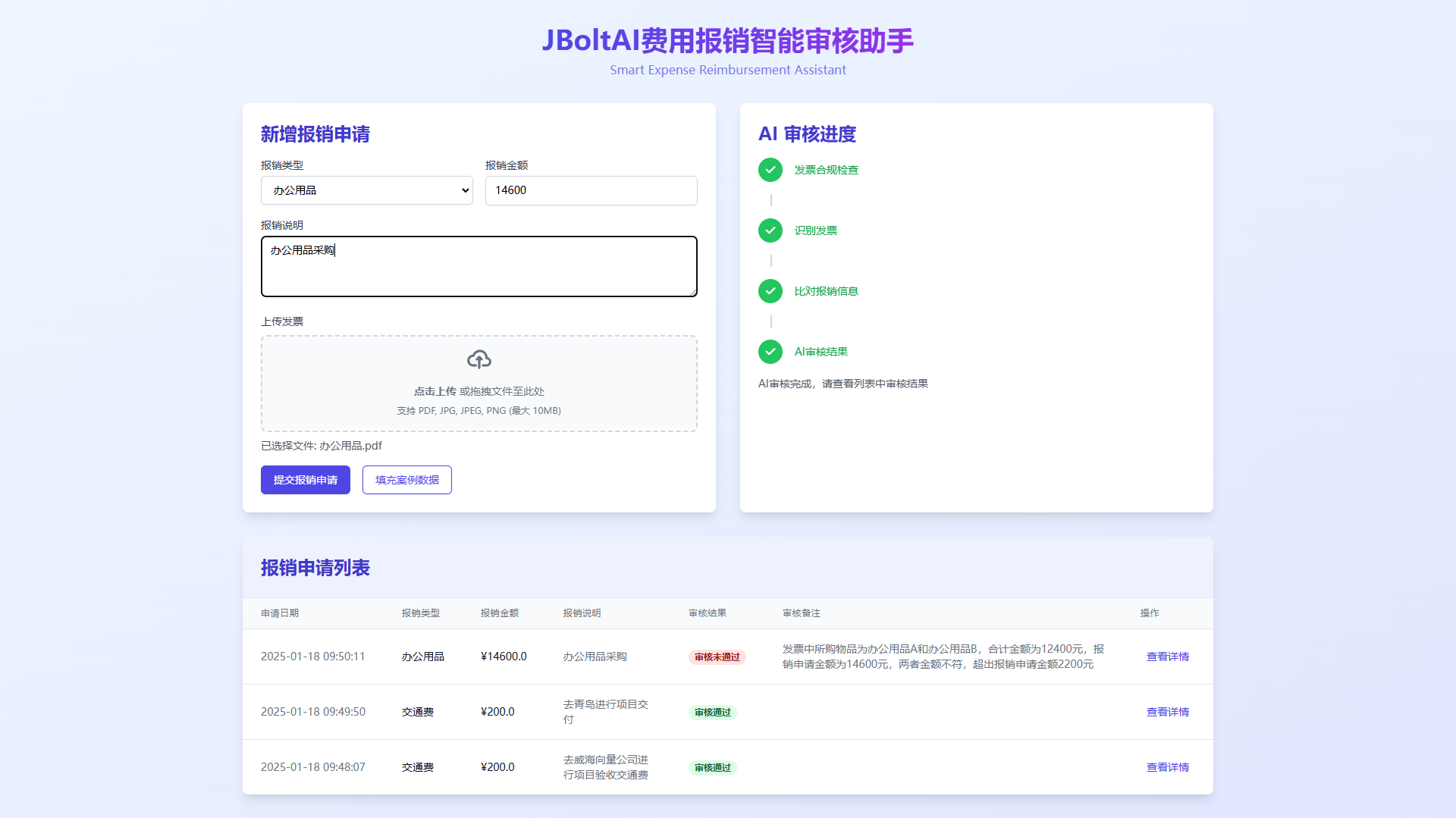This screenshot has width=1456, height=818.
Task: Click the 审核备注 column header
Action: pyautogui.click(x=802, y=613)
